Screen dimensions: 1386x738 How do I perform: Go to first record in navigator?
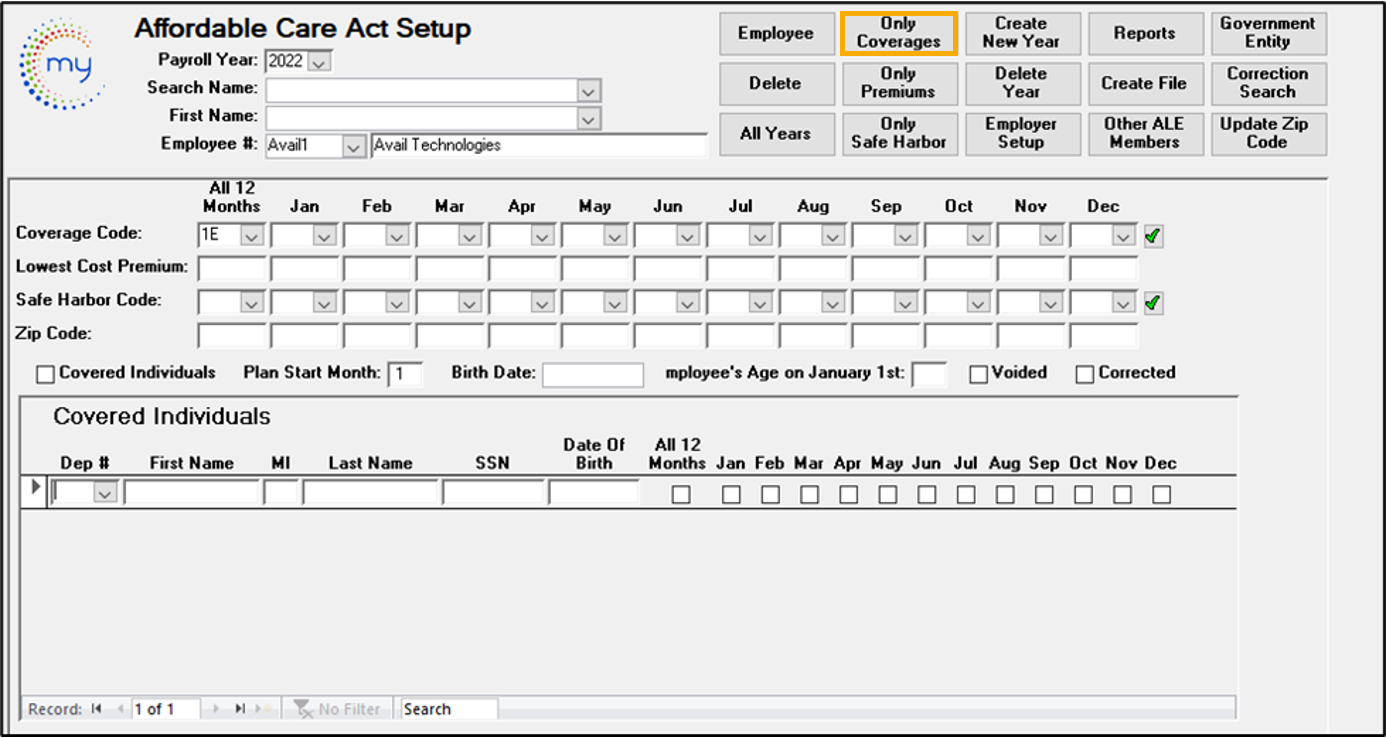click(x=97, y=709)
